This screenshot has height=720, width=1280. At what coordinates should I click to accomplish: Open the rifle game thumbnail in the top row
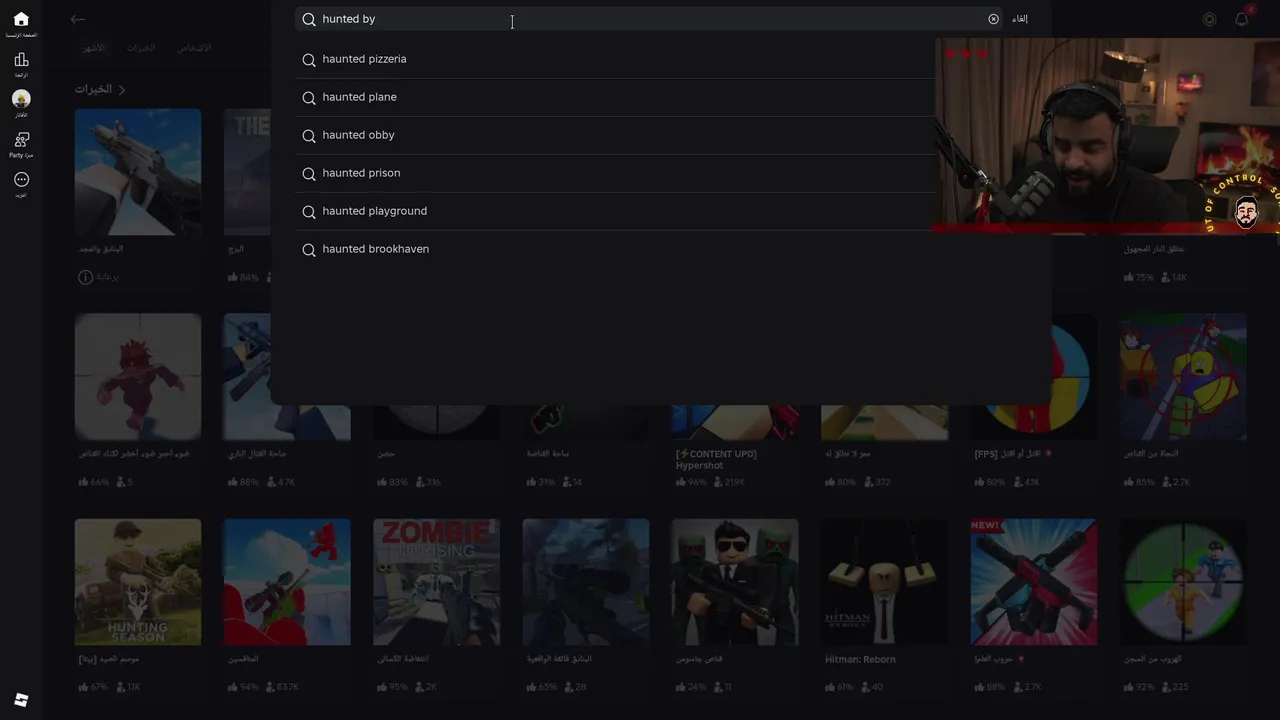(138, 172)
